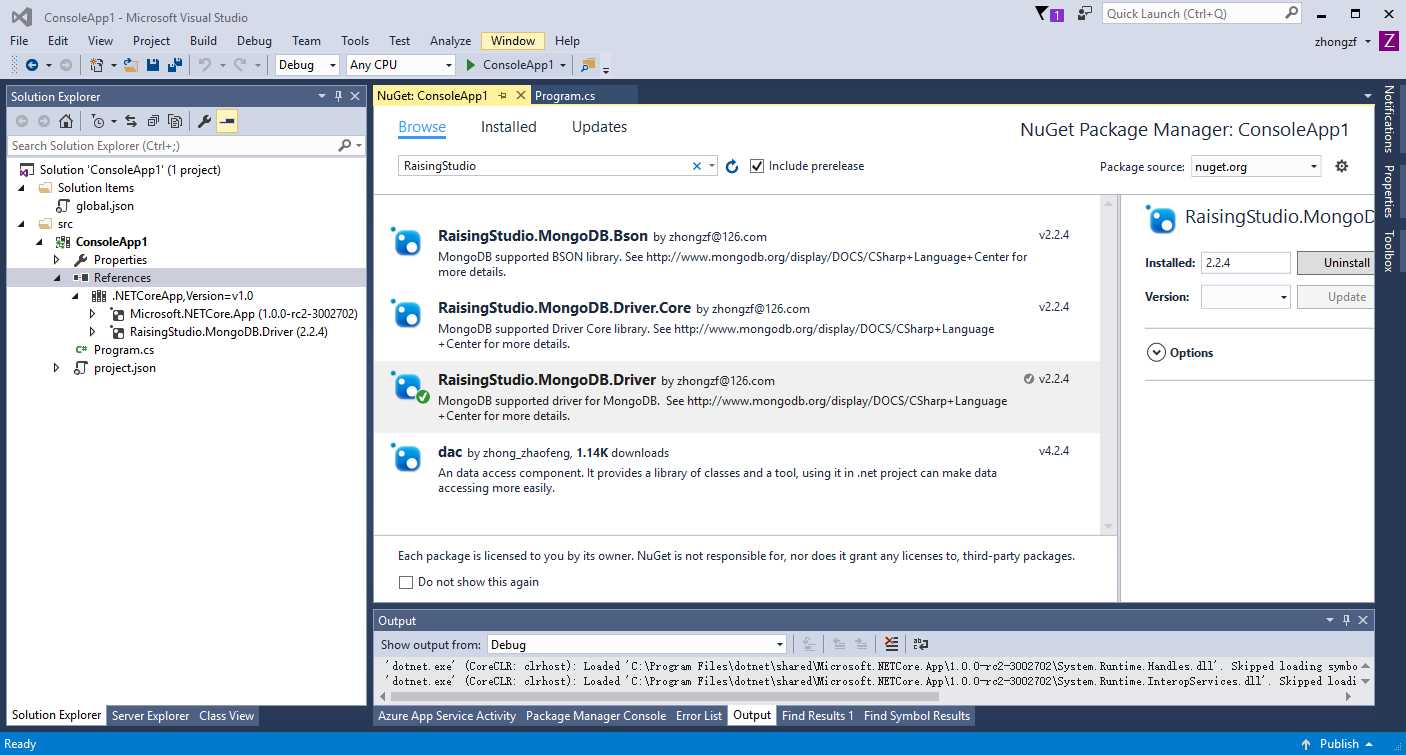The image size is (1406, 755).
Task: Clear the RaisingStudio search text with X
Action: (x=697, y=166)
